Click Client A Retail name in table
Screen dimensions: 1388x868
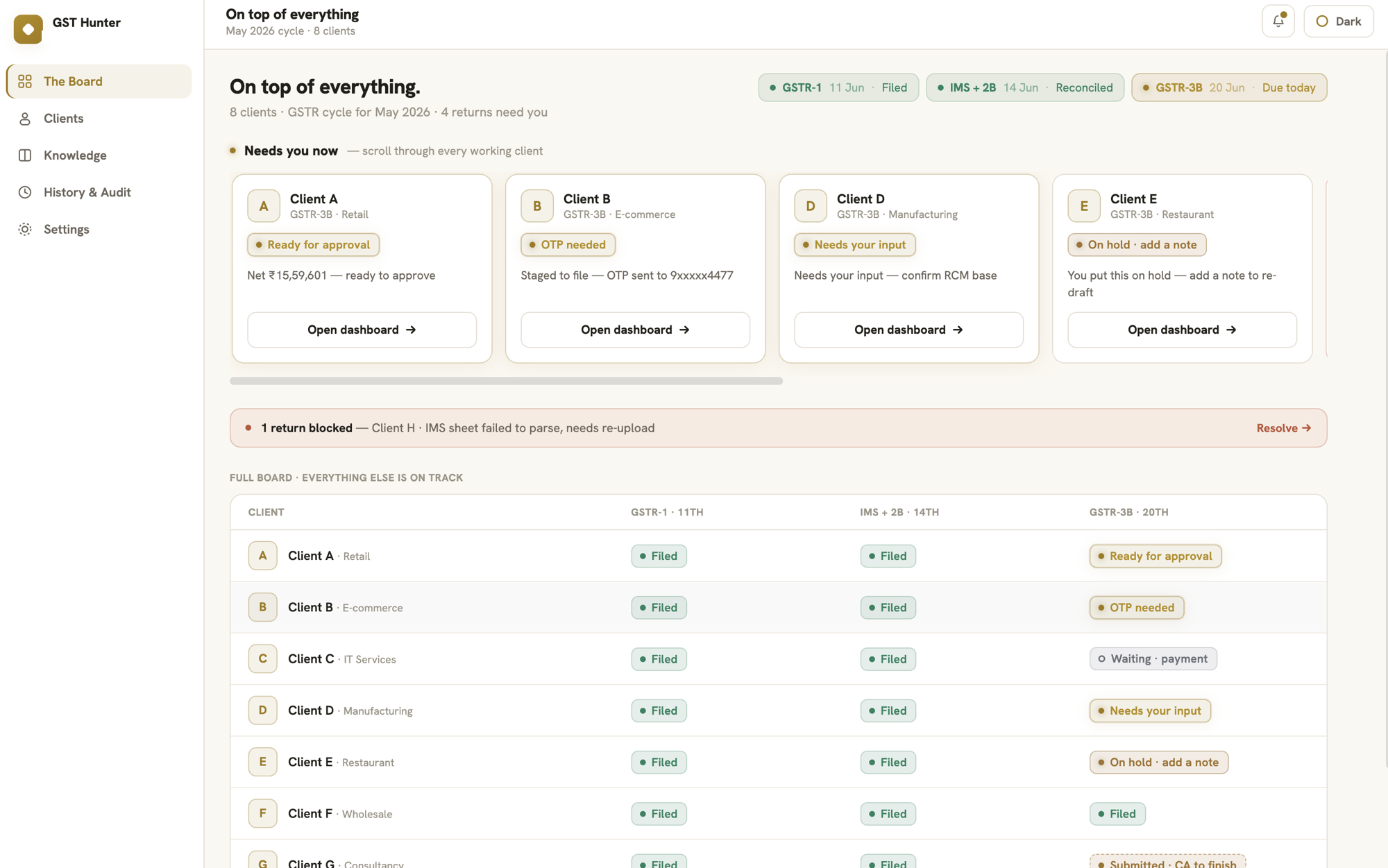tap(329, 556)
